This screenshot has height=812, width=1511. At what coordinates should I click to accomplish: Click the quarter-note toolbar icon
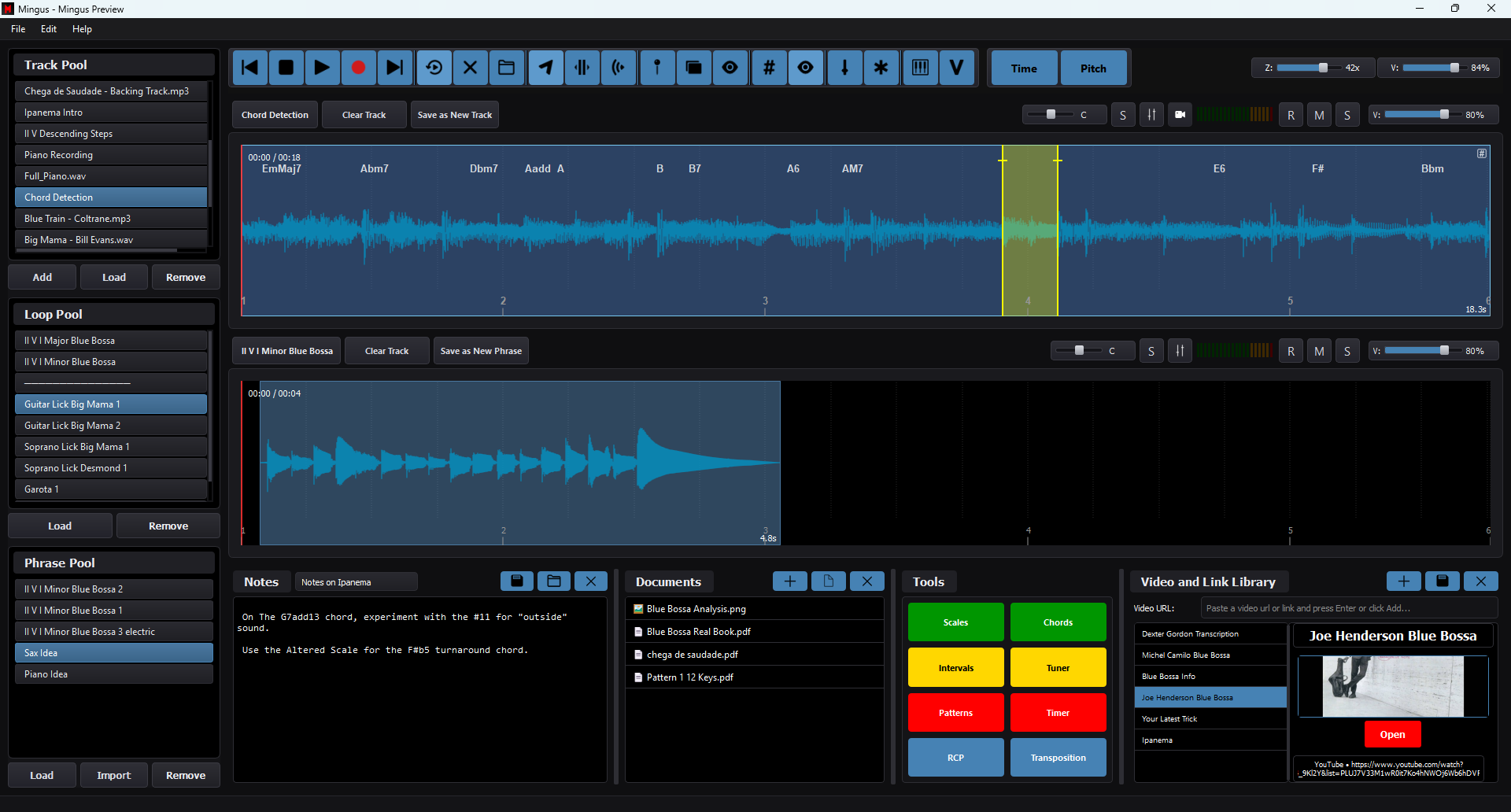pyautogui.click(x=844, y=68)
